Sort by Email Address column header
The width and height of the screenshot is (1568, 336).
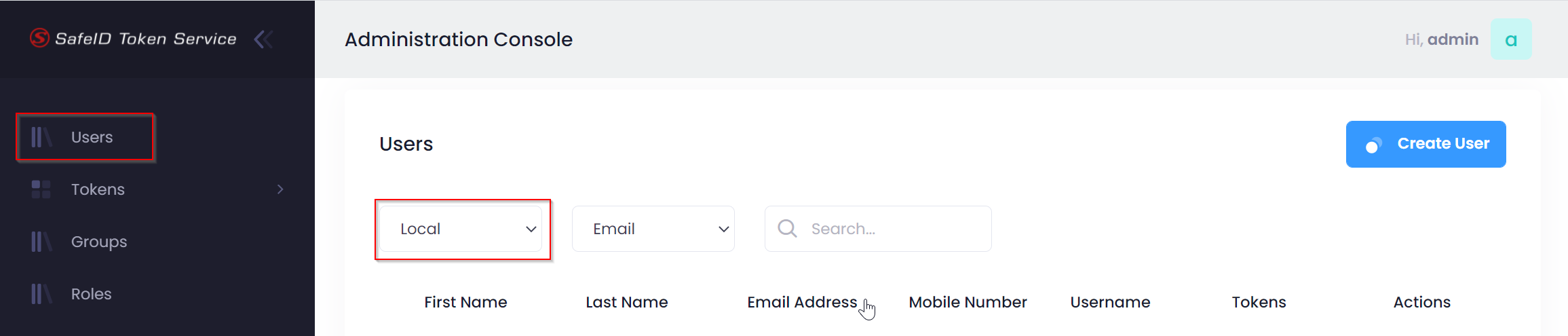[x=802, y=302]
